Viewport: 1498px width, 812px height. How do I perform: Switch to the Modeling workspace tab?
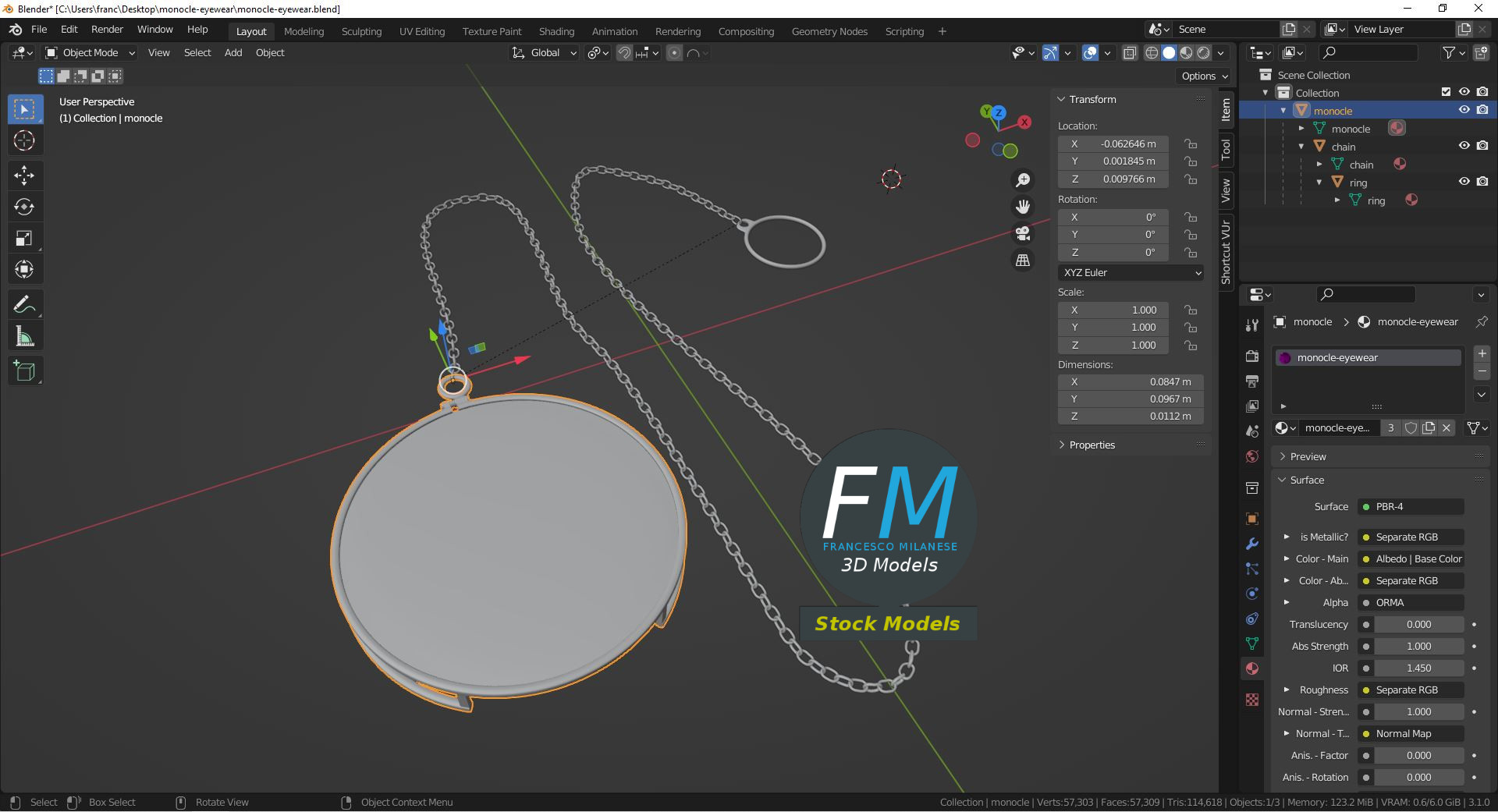304,32
